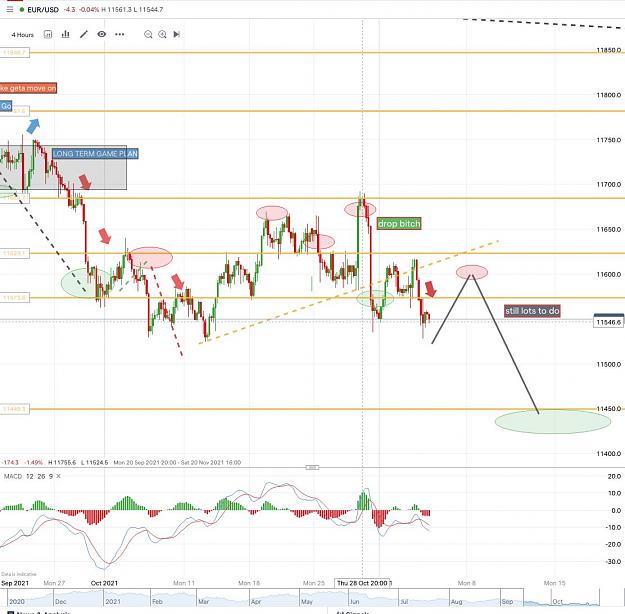625x614 pixels.
Task: Select the blue 'Go' label annotation
Action: (x=6, y=106)
